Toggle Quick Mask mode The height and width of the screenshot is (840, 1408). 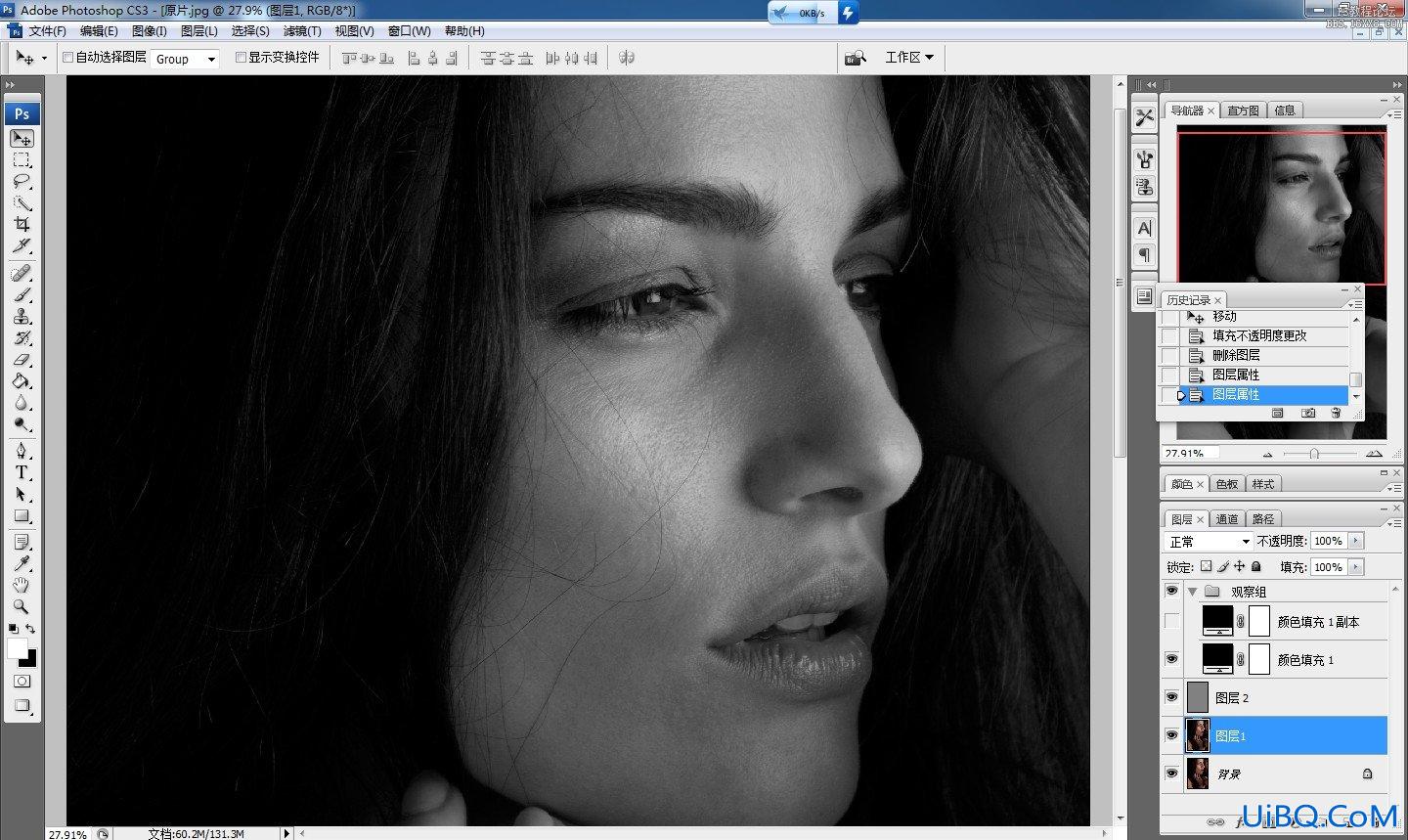[x=22, y=681]
